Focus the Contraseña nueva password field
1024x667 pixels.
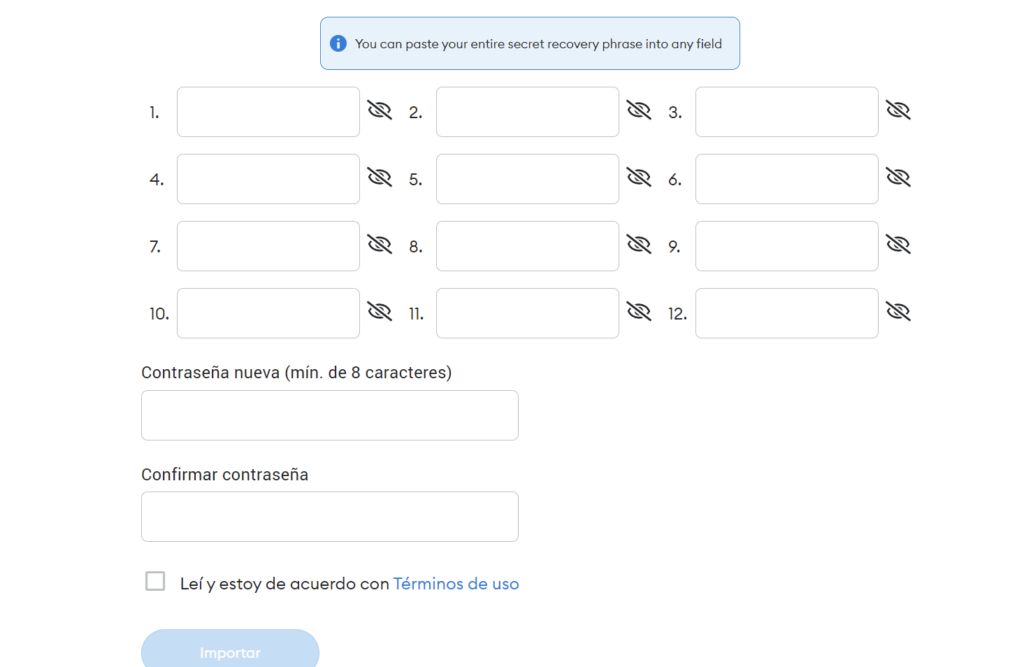[329, 415]
